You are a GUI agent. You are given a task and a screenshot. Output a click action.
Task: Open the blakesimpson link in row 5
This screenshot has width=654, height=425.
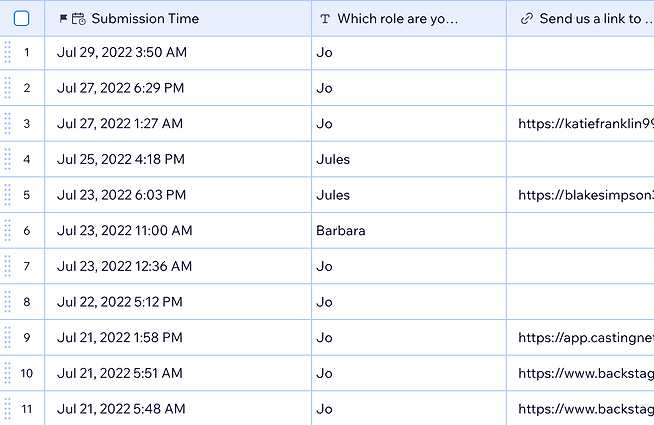tap(586, 195)
